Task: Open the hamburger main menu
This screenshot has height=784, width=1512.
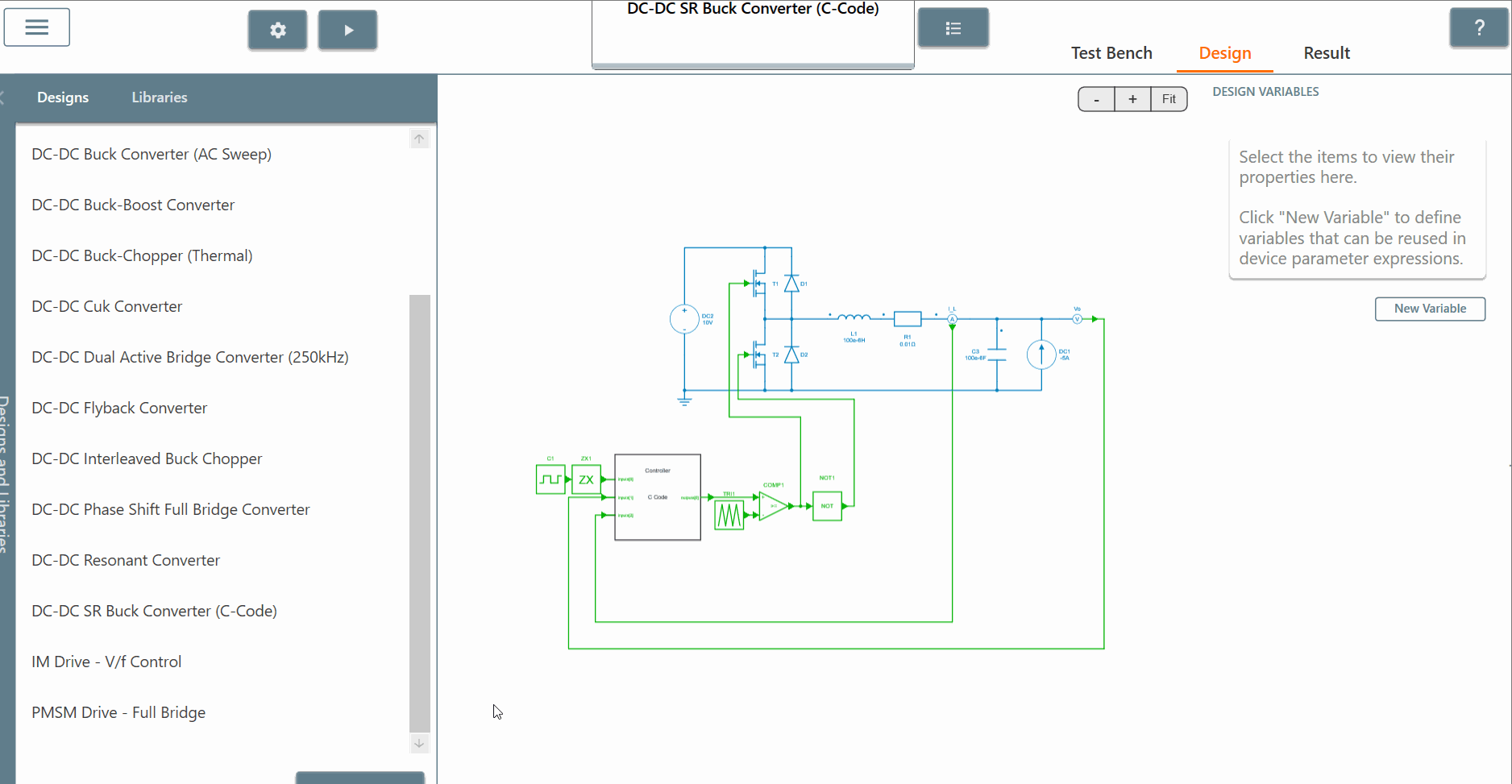Action: coord(37,27)
